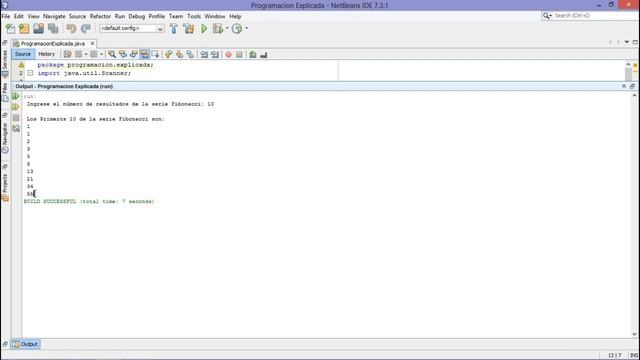The width and height of the screenshot is (640, 360).
Task: Toggle Bookmark icon in editor toolbar
Action: pos(190,54)
